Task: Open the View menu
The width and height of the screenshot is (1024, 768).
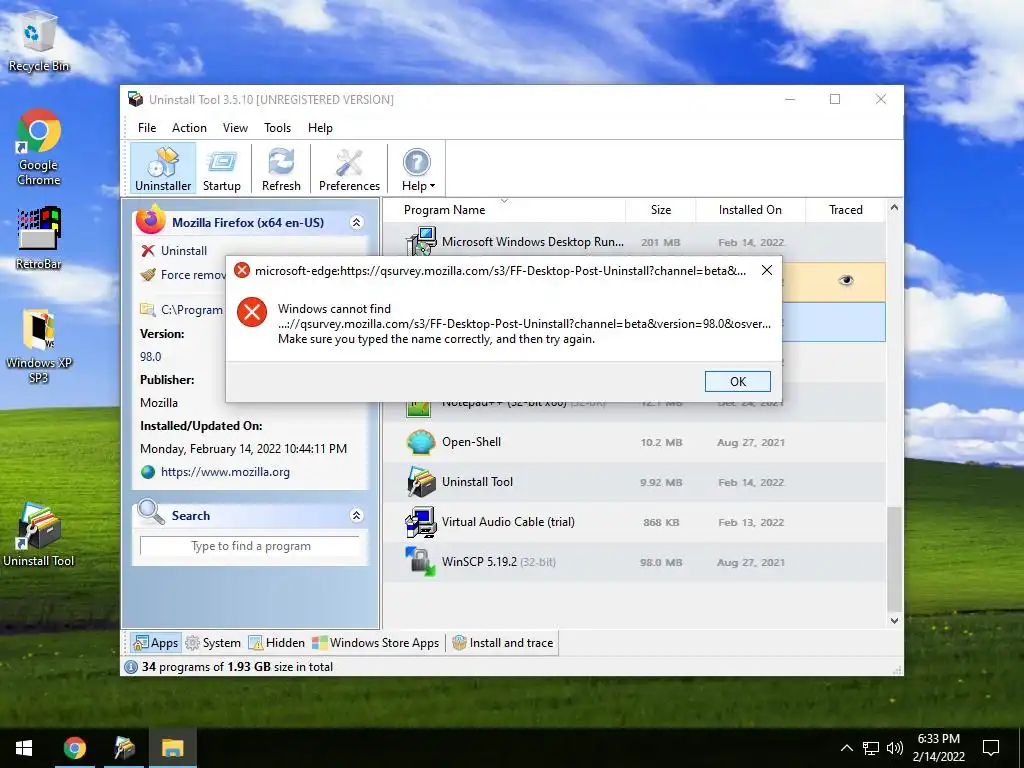Action: (235, 128)
